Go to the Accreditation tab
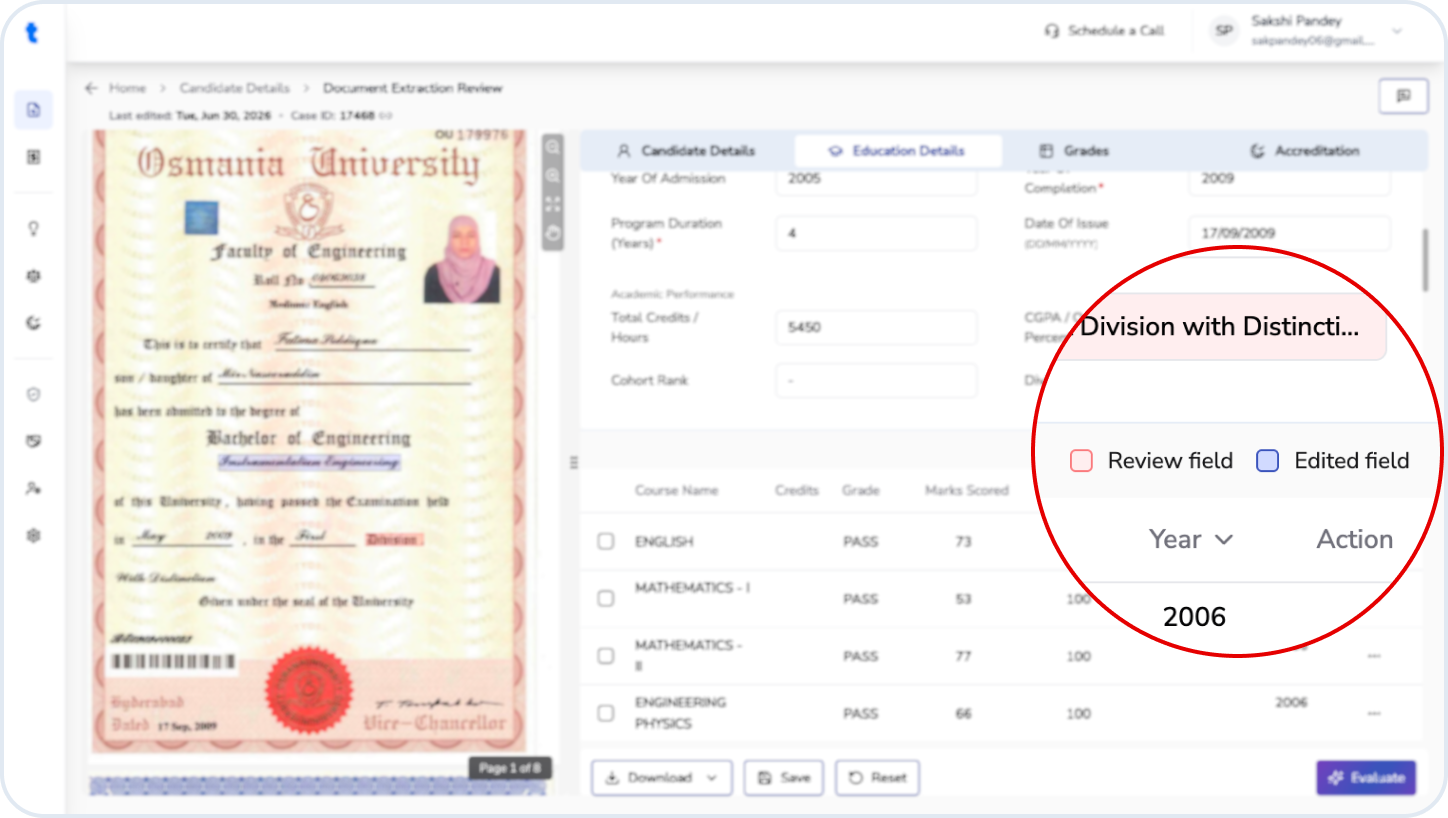The height and width of the screenshot is (818, 1448). pos(1305,151)
